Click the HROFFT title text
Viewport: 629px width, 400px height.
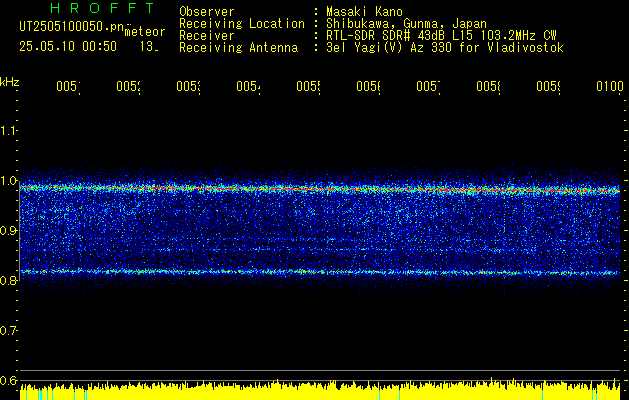pyautogui.click(x=102, y=8)
